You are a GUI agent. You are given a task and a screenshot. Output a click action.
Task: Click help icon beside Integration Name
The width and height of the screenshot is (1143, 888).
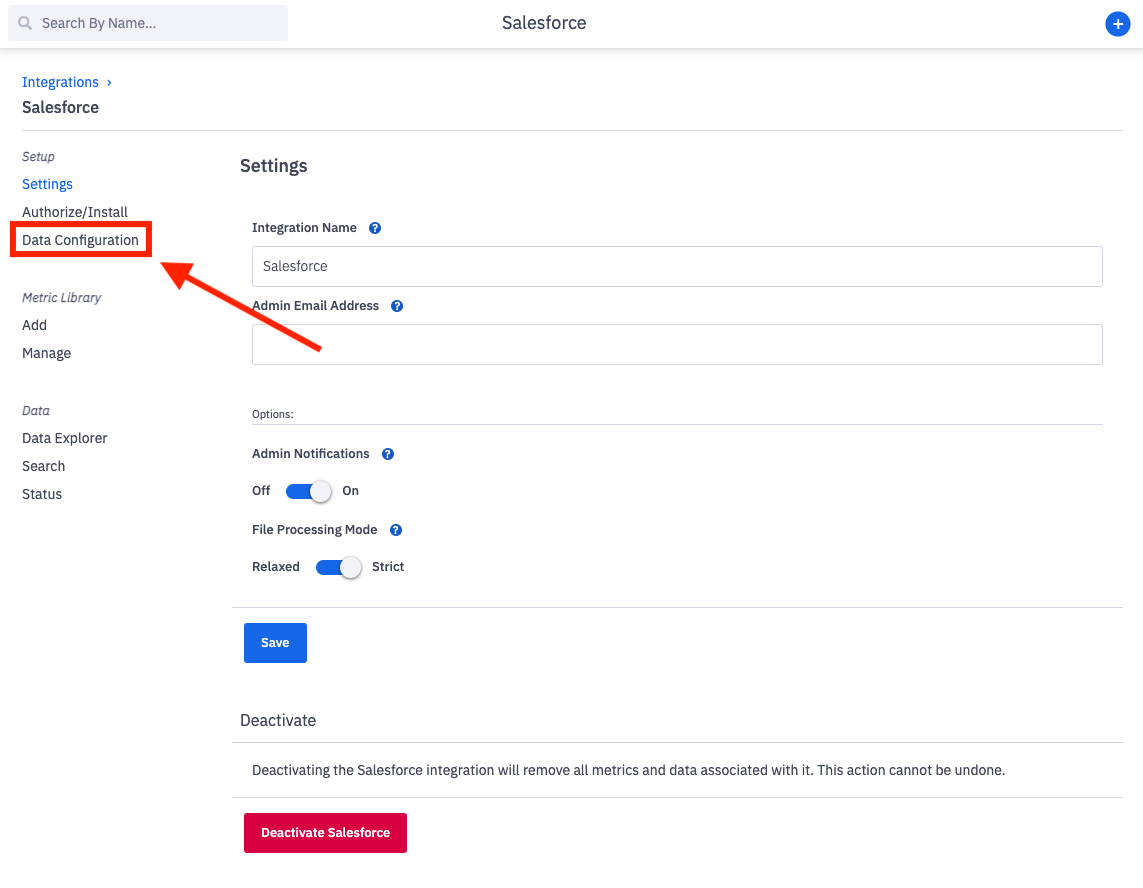pos(375,228)
